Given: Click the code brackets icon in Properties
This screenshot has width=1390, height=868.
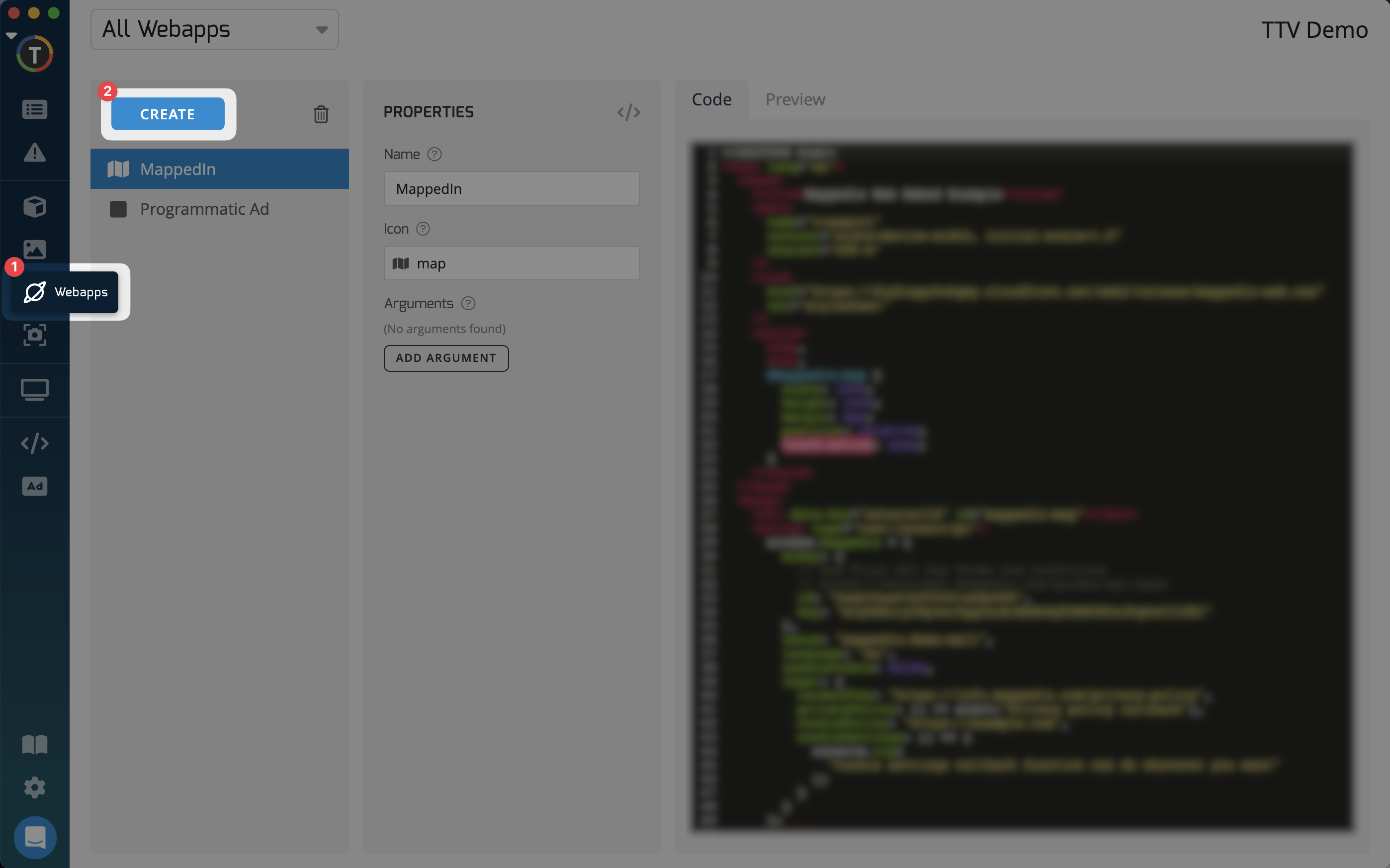Looking at the screenshot, I should coord(628,112).
